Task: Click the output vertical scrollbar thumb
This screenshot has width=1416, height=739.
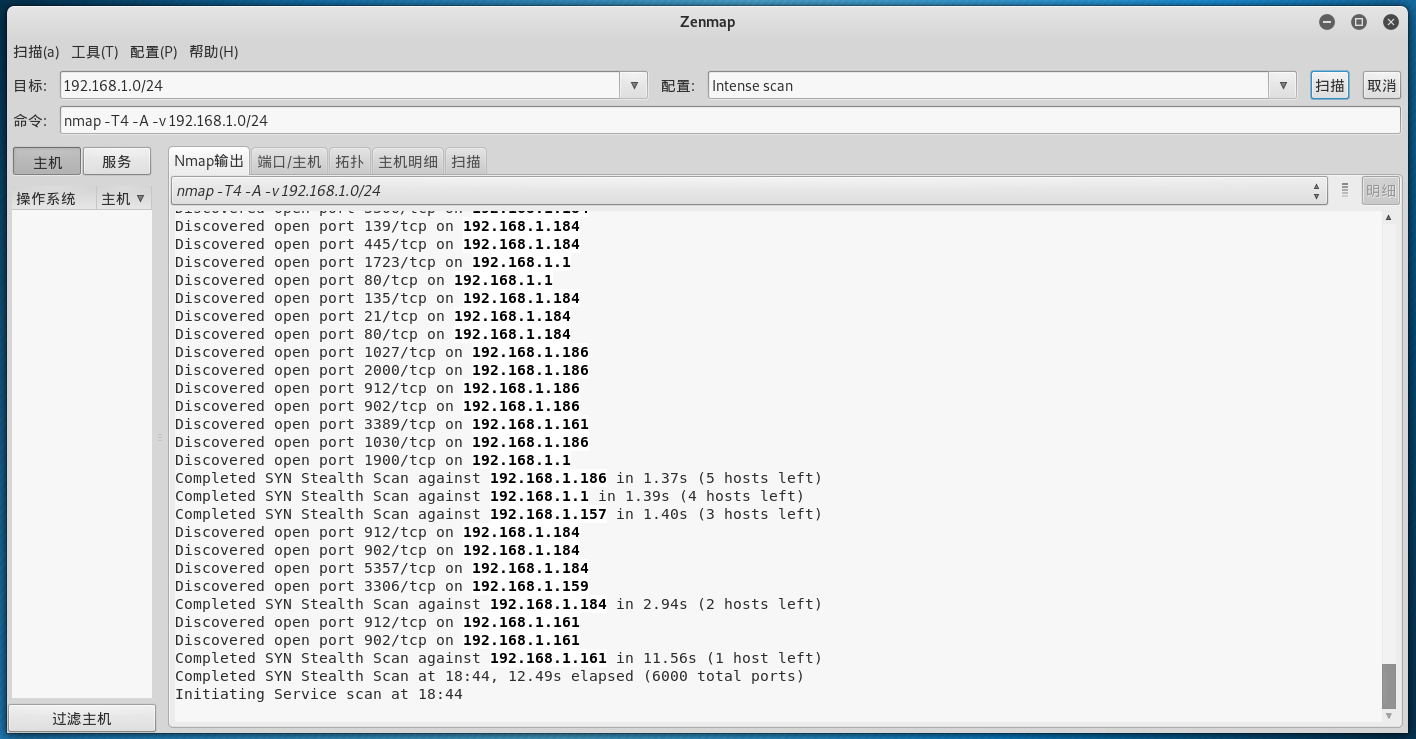Action: [1389, 685]
